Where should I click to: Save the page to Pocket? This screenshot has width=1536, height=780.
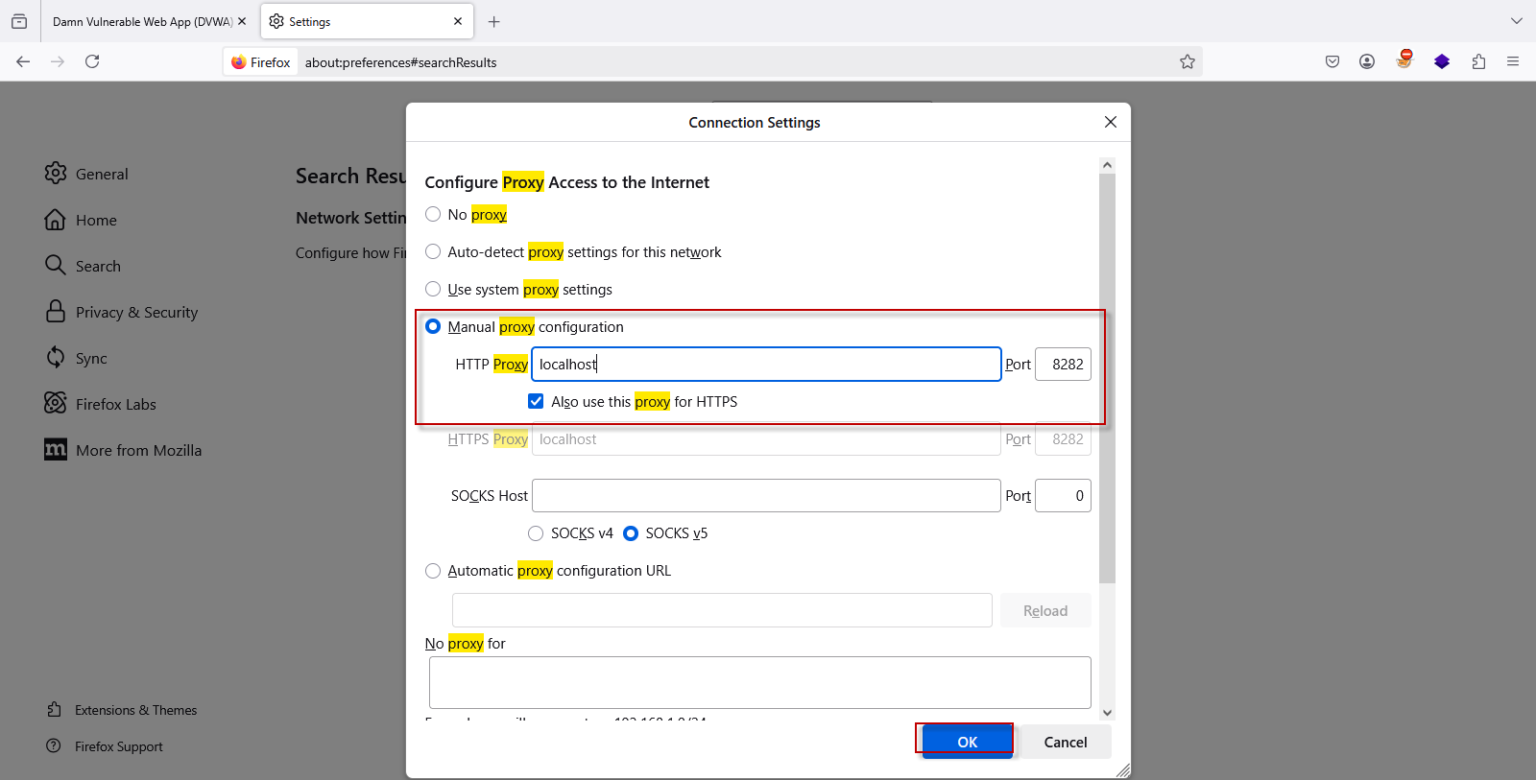pyautogui.click(x=1331, y=61)
